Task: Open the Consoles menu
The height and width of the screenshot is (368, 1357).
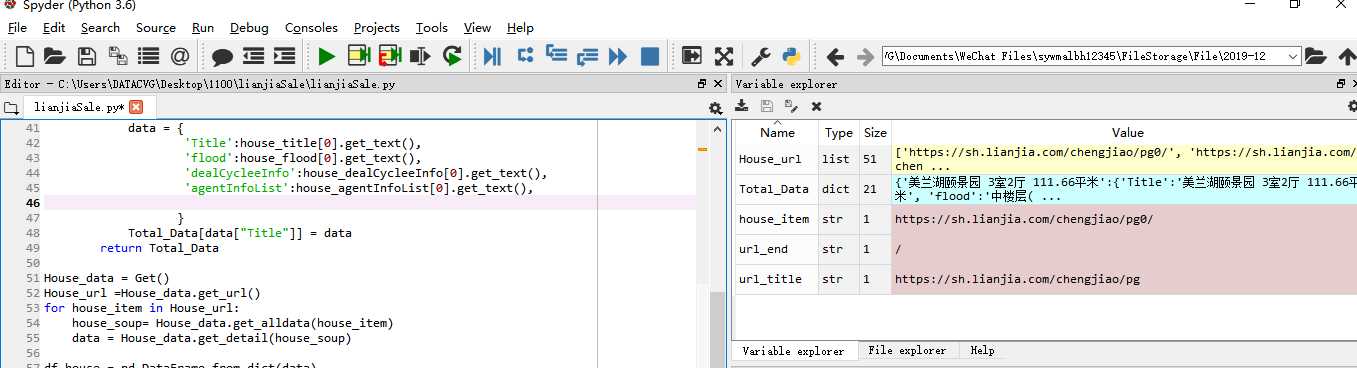Action: (311, 27)
